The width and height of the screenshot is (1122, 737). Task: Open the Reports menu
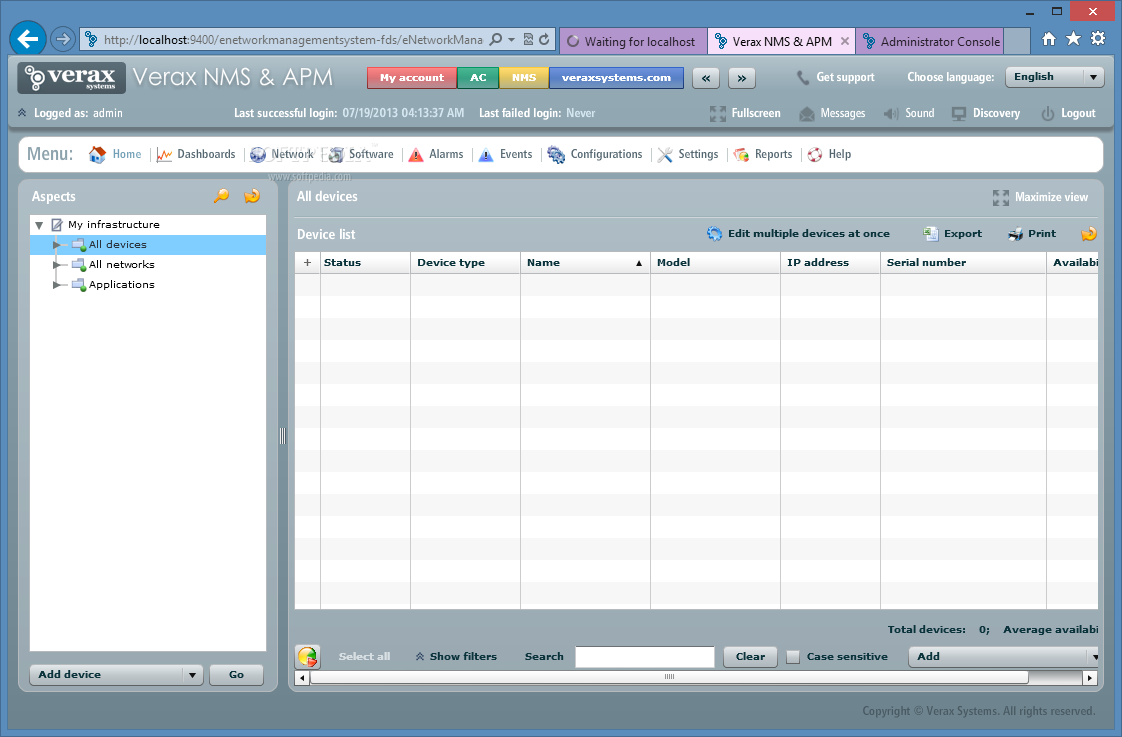763,154
